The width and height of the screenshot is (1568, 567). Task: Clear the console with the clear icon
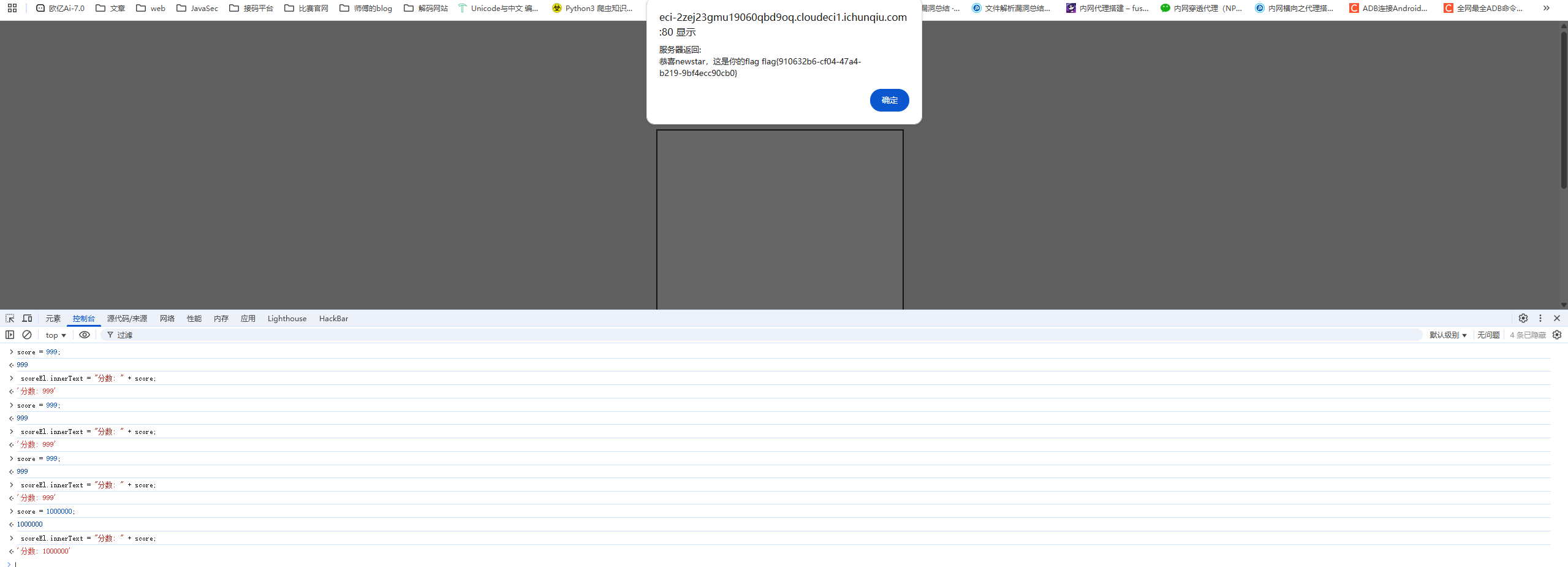click(x=27, y=335)
